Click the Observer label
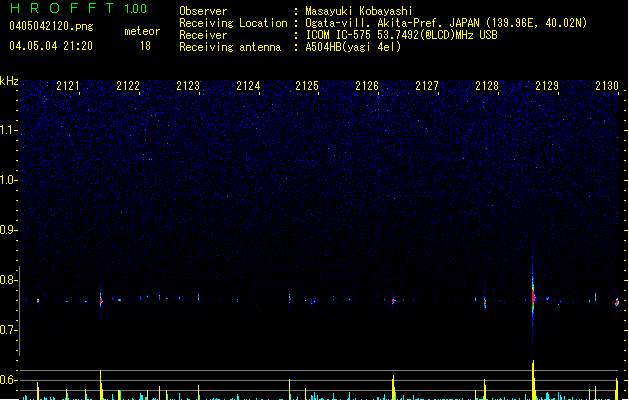The width and height of the screenshot is (629, 400). [x=203, y=11]
